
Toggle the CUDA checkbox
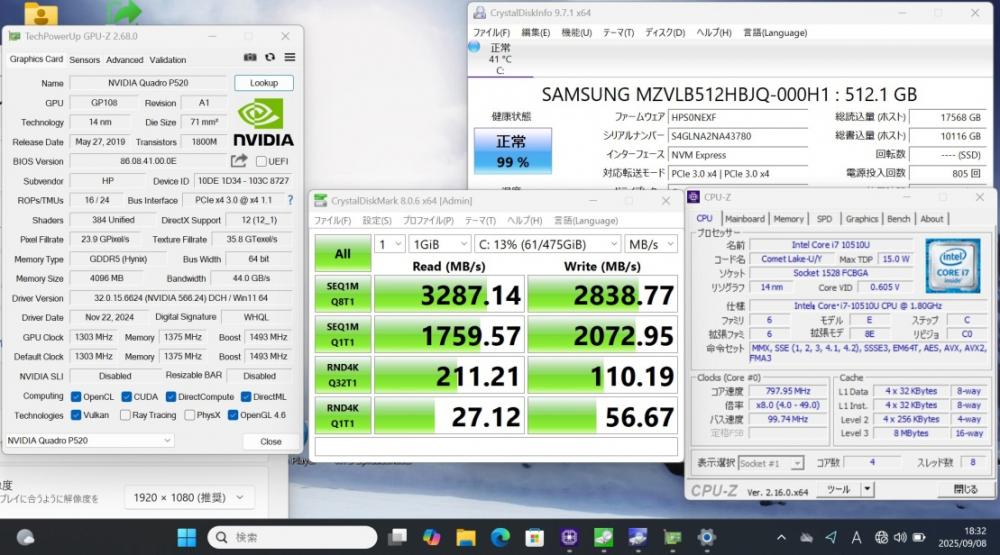tap(126, 397)
